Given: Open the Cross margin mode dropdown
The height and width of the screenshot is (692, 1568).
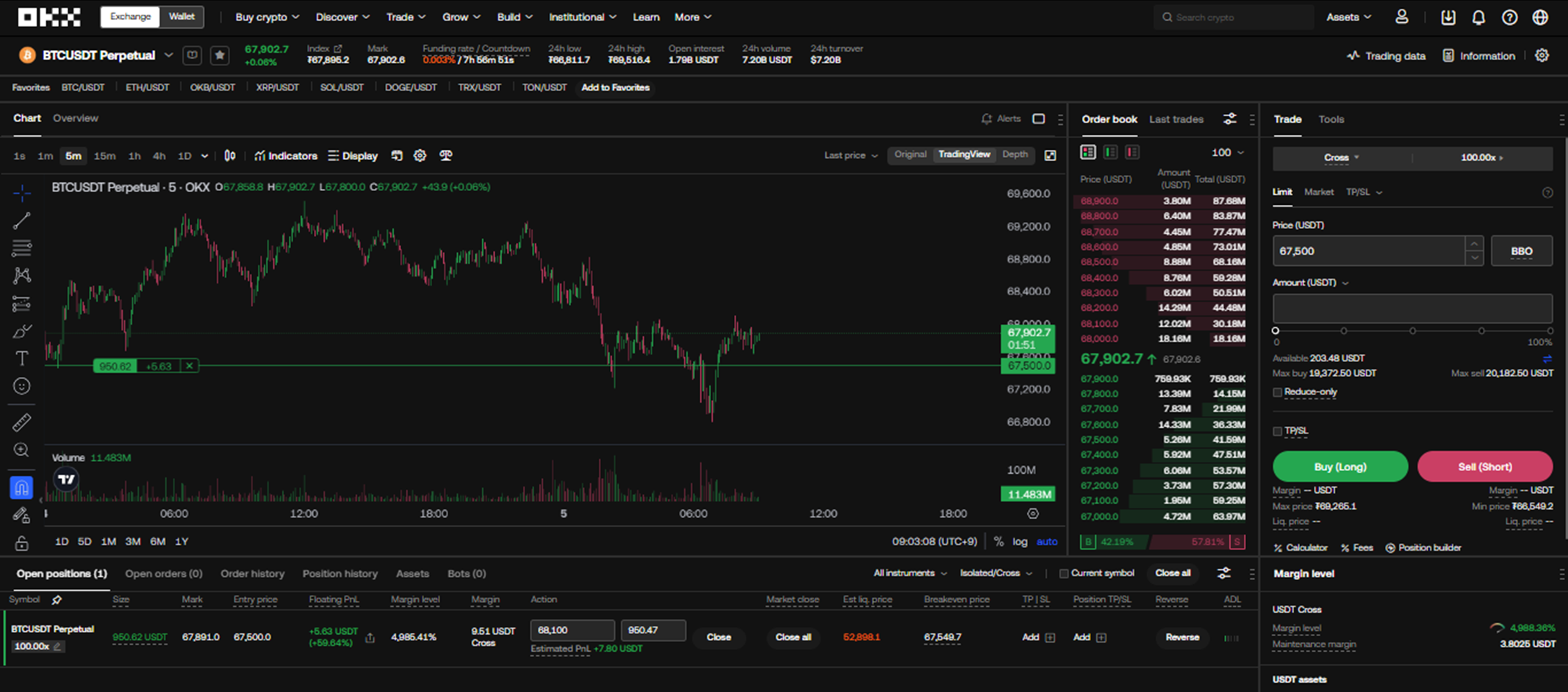Looking at the screenshot, I should [1342, 157].
